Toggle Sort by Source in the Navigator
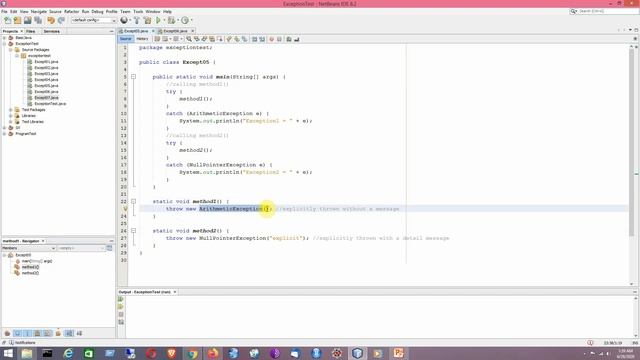Screen dimensions: 640x360 [x=79, y=333]
